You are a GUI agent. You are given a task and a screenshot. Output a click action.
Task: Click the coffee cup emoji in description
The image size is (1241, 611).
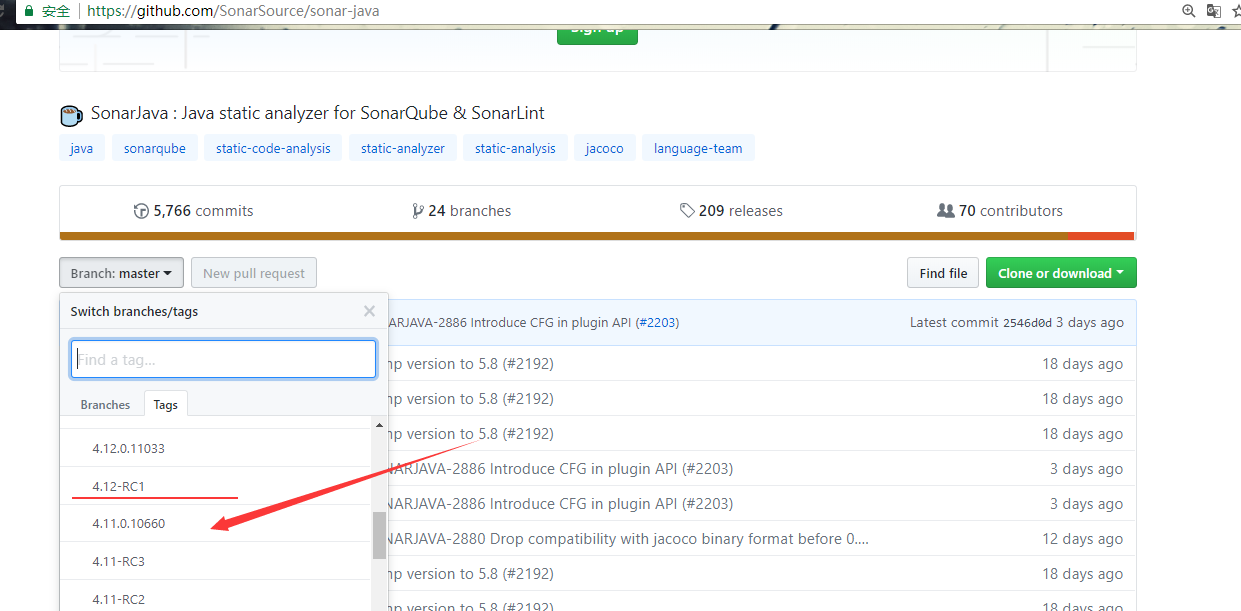click(x=71, y=115)
